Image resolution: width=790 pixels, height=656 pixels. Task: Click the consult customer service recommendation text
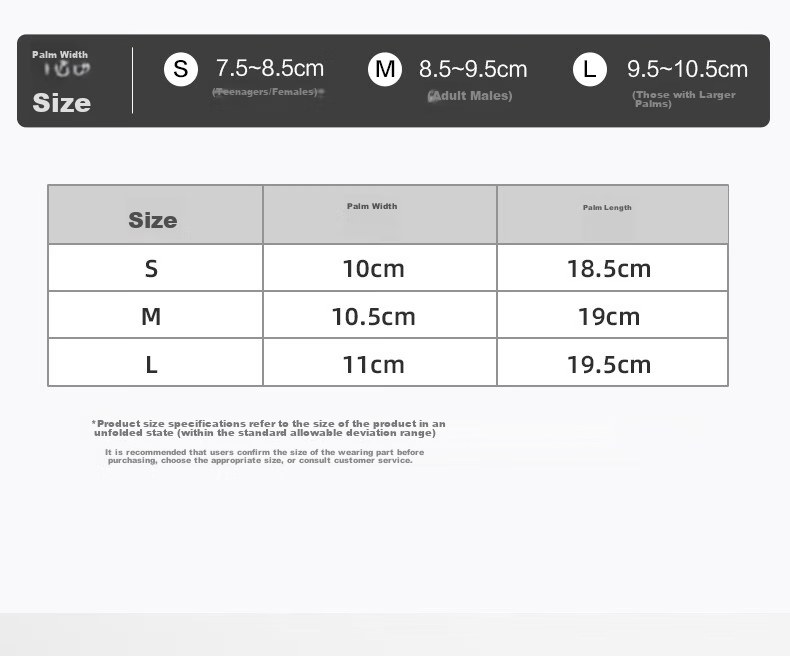click(264, 456)
